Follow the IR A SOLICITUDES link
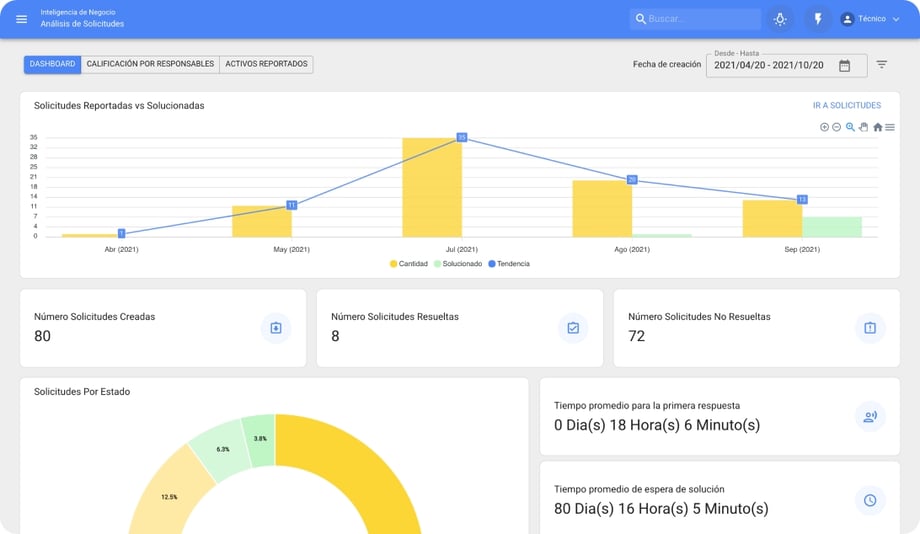 [x=847, y=106]
